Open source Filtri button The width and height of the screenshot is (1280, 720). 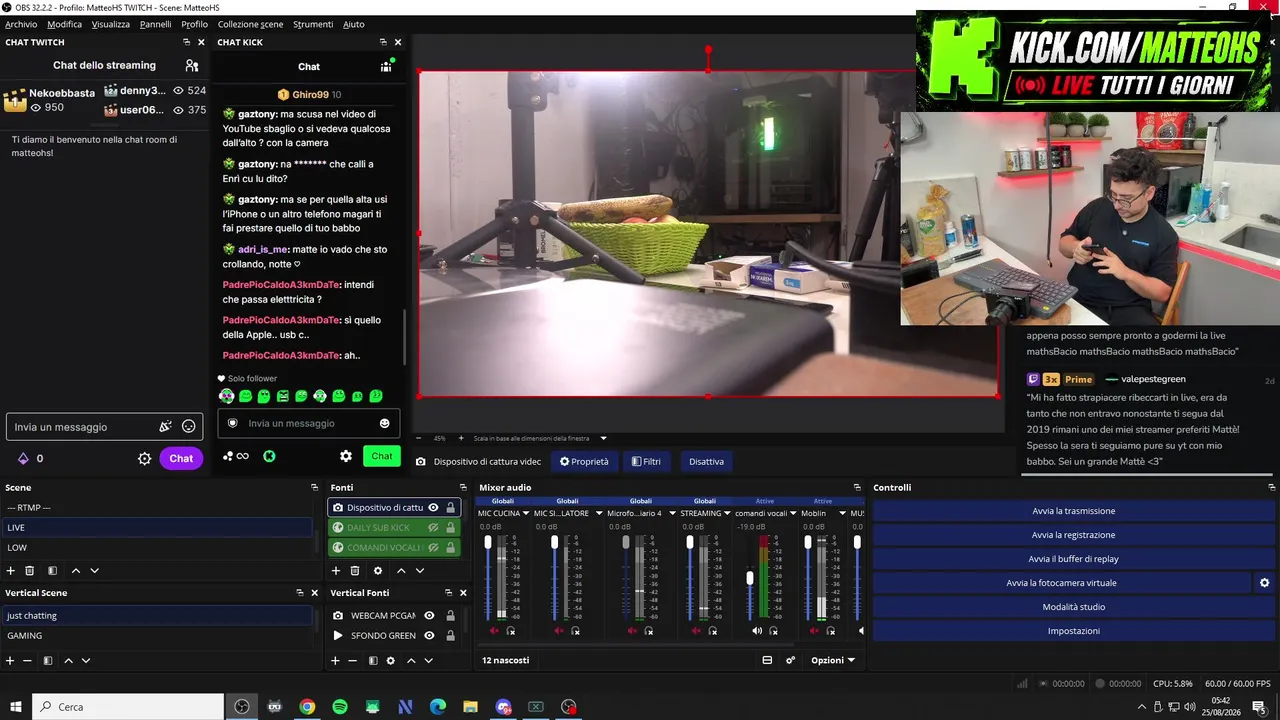pos(646,462)
